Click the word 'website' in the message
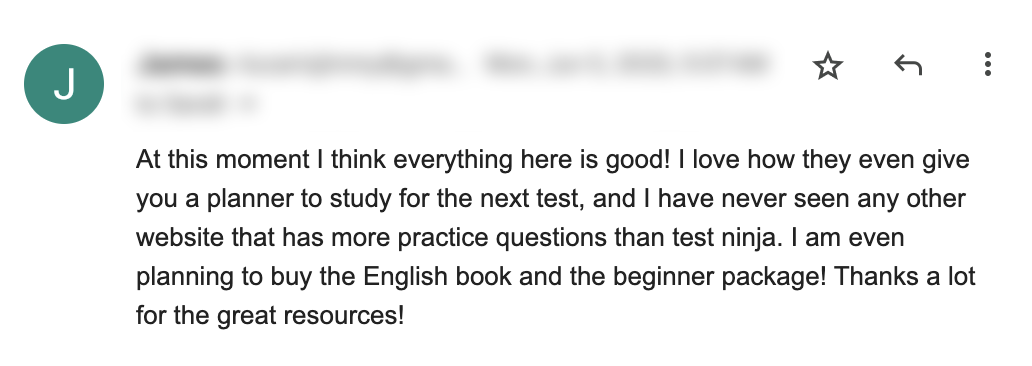Image resolution: width=1032 pixels, height=366 pixels. (180, 238)
